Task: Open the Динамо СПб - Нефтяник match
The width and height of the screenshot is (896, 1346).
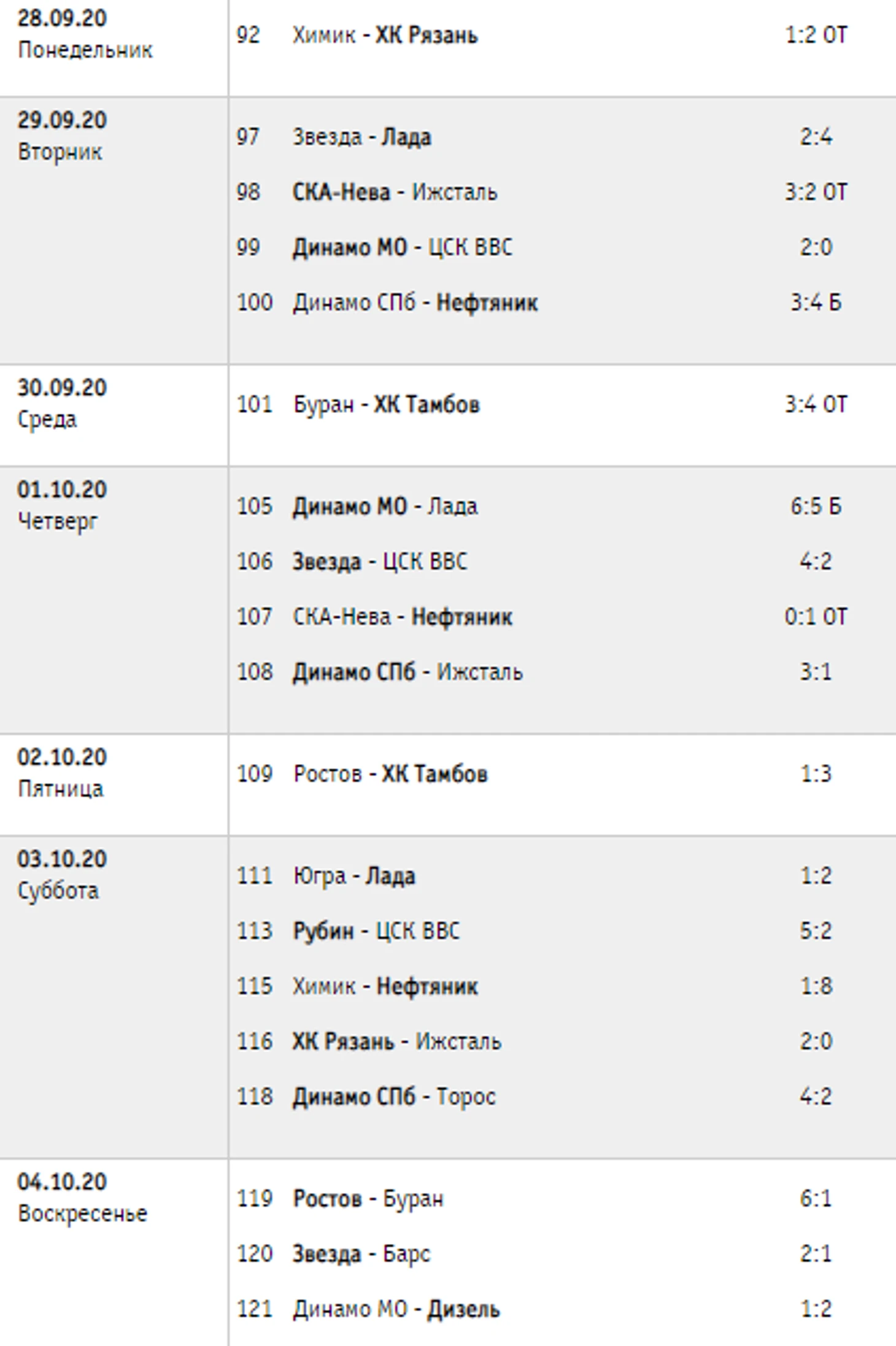Action: pyautogui.click(x=415, y=303)
